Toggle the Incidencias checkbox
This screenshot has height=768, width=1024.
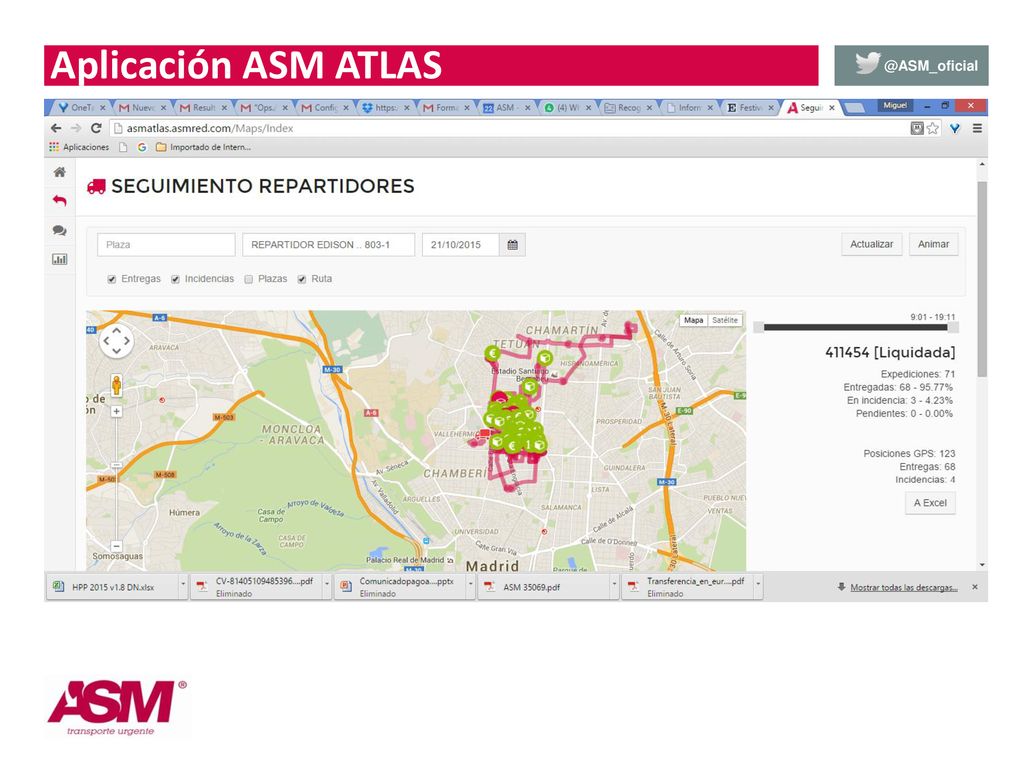click(175, 280)
